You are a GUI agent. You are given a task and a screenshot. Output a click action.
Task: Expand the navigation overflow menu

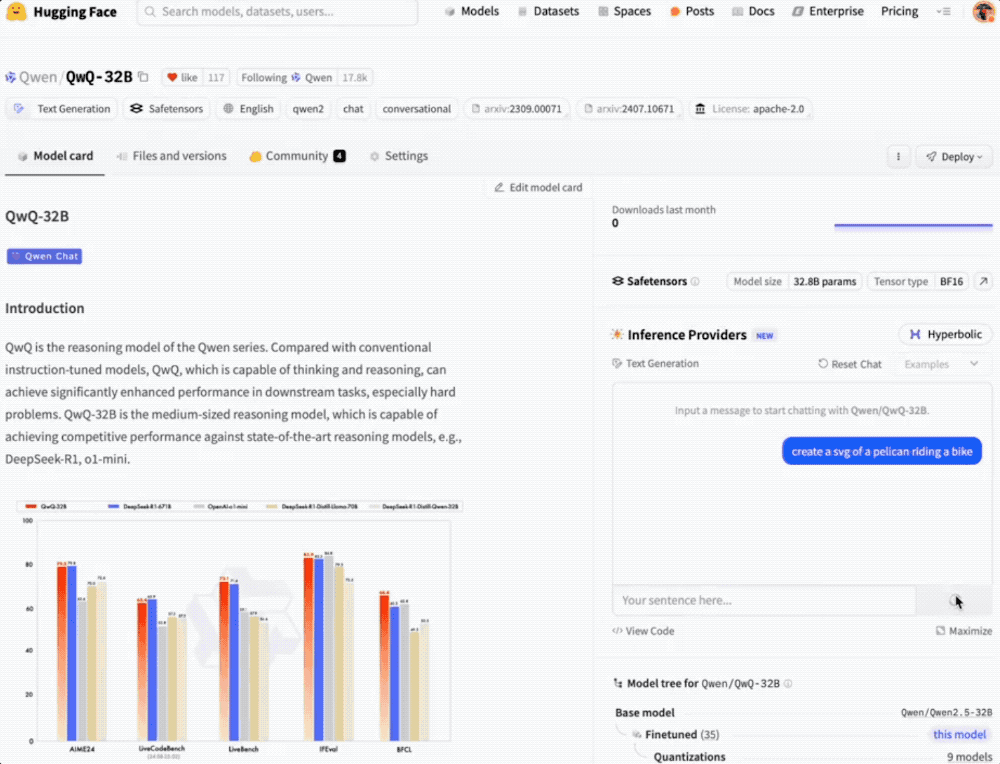pos(944,11)
